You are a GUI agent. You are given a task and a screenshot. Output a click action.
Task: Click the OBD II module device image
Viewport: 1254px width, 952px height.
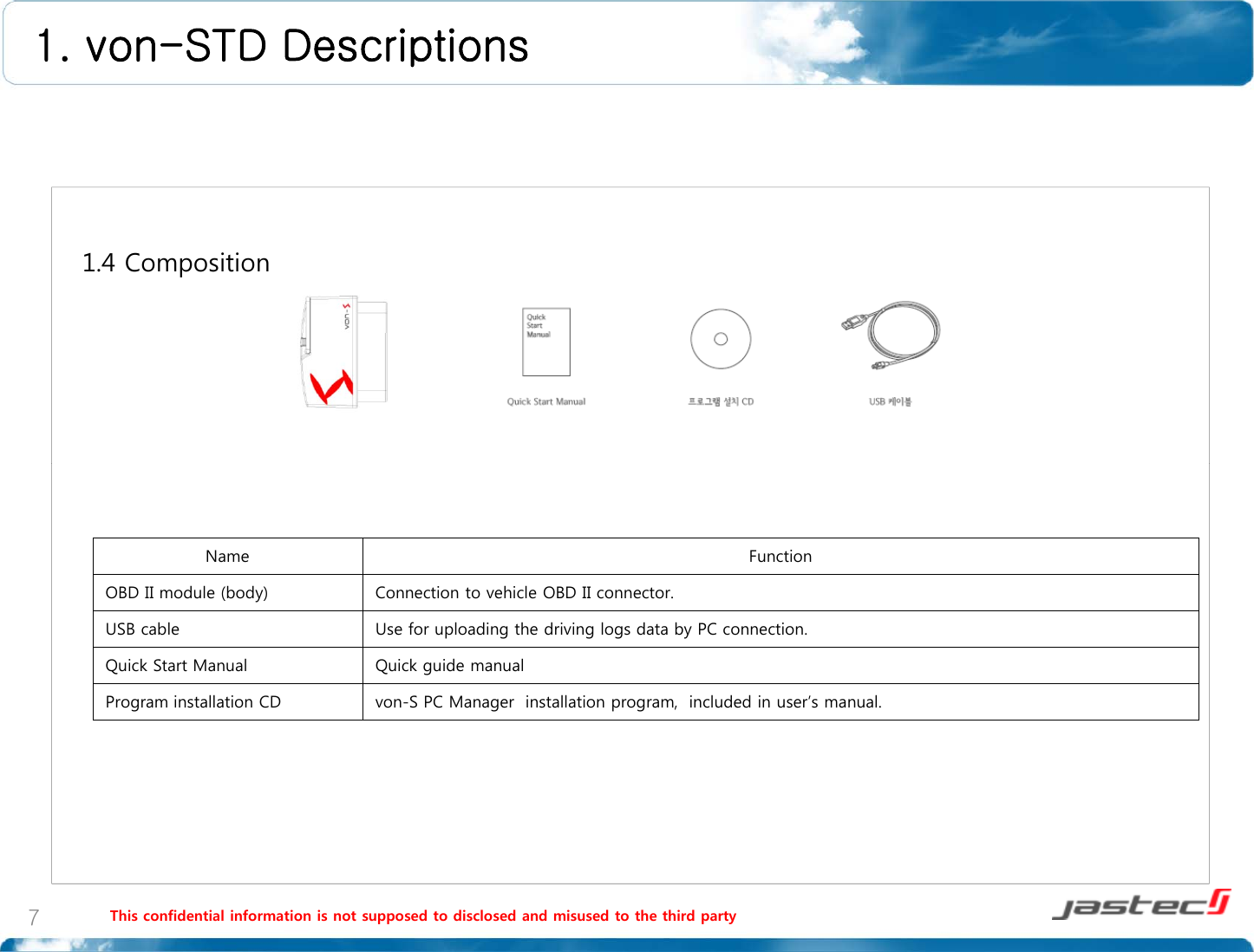pyautogui.click(x=344, y=352)
